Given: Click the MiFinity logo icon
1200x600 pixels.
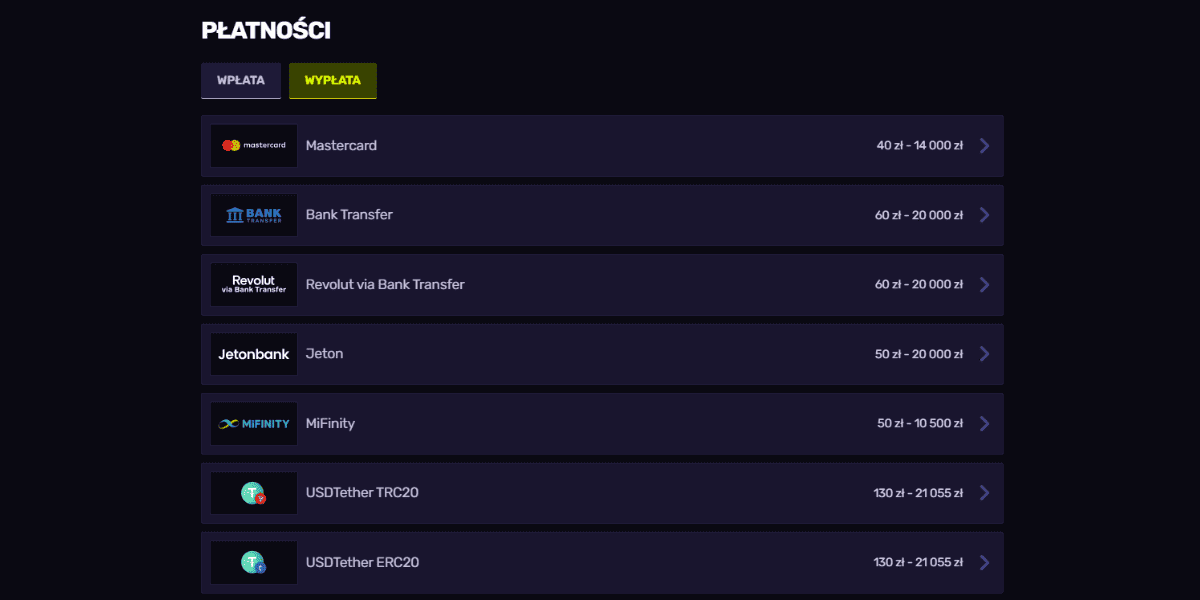Looking at the screenshot, I should [254, 424].
